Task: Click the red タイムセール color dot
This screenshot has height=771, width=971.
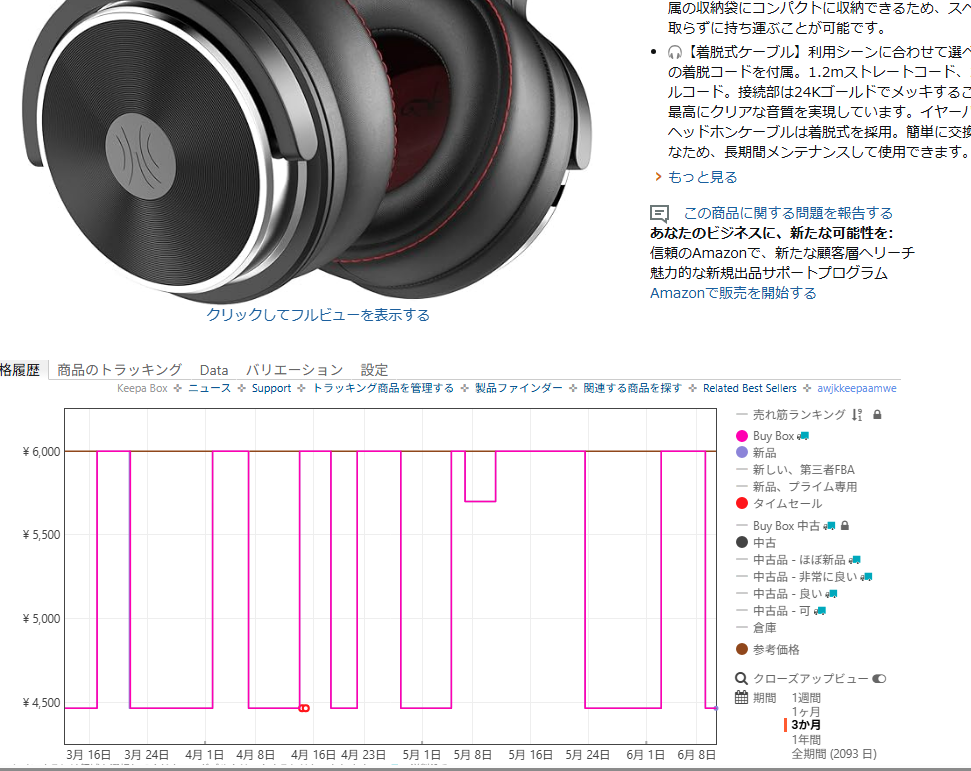Action: 742,503
